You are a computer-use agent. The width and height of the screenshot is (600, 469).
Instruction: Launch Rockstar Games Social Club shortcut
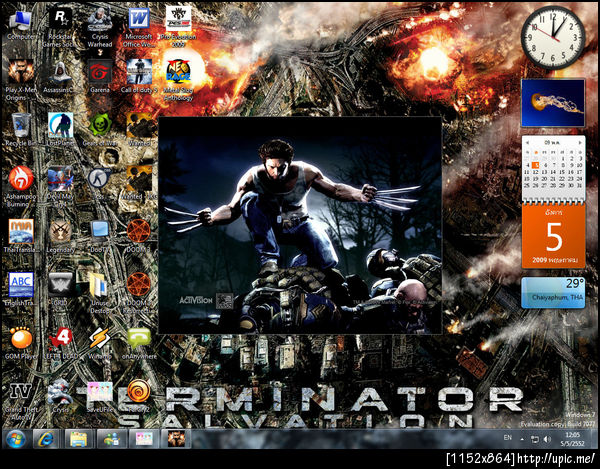60,28
